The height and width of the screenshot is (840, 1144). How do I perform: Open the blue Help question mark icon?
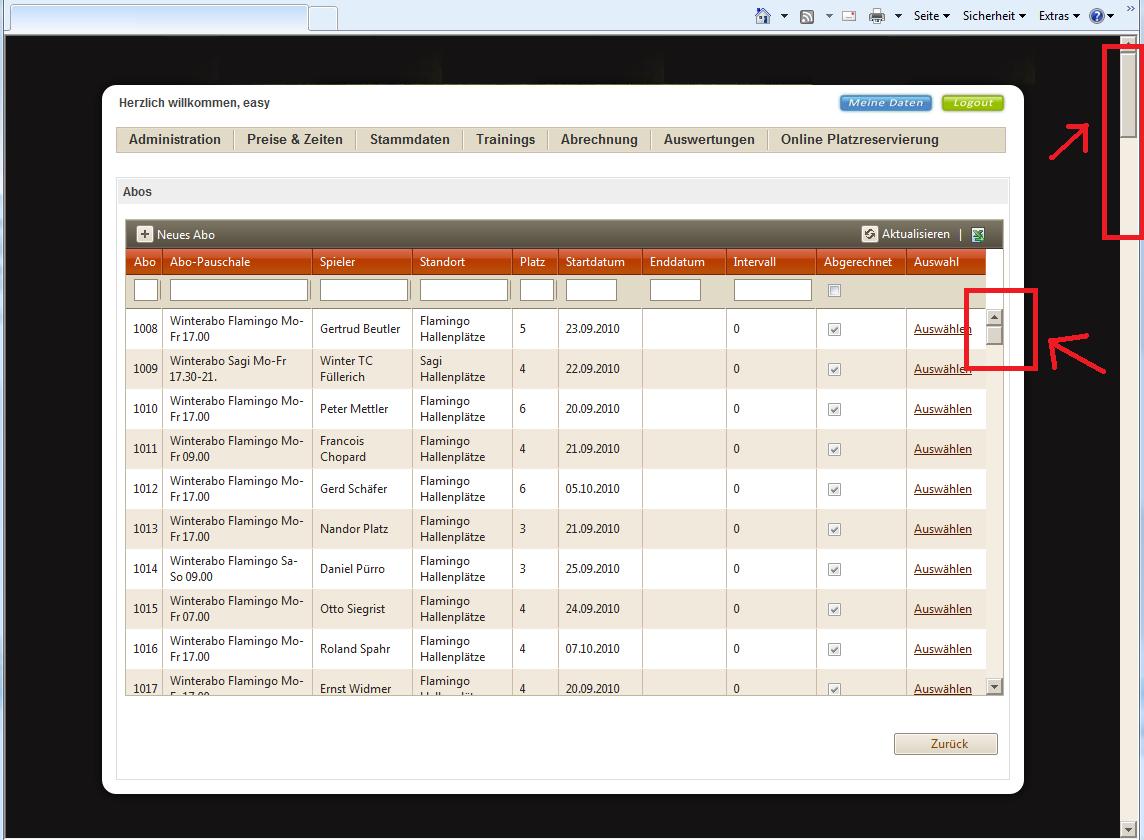pos(1096,16)
